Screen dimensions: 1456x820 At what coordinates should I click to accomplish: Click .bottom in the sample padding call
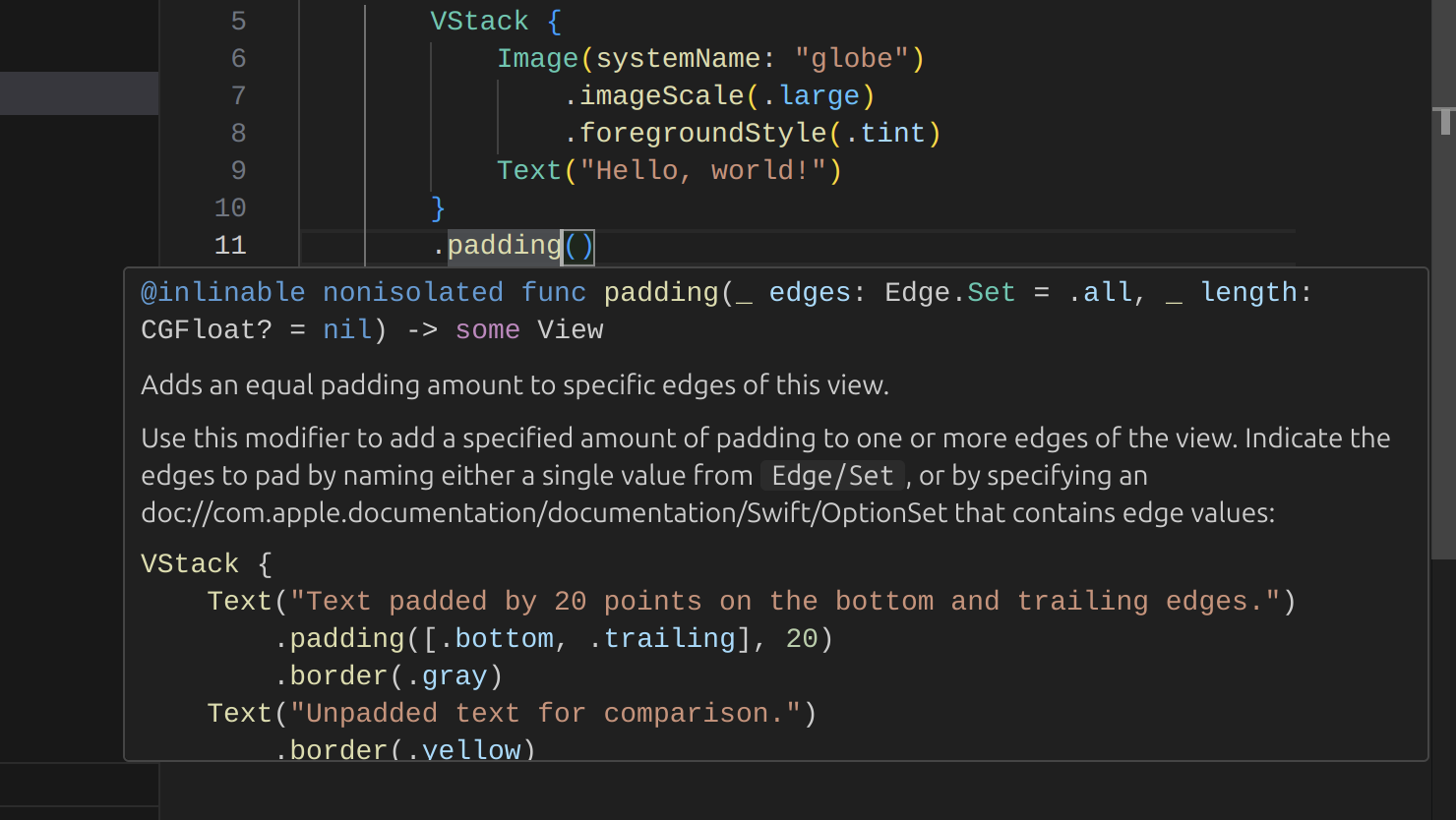[x=496, y=639]
